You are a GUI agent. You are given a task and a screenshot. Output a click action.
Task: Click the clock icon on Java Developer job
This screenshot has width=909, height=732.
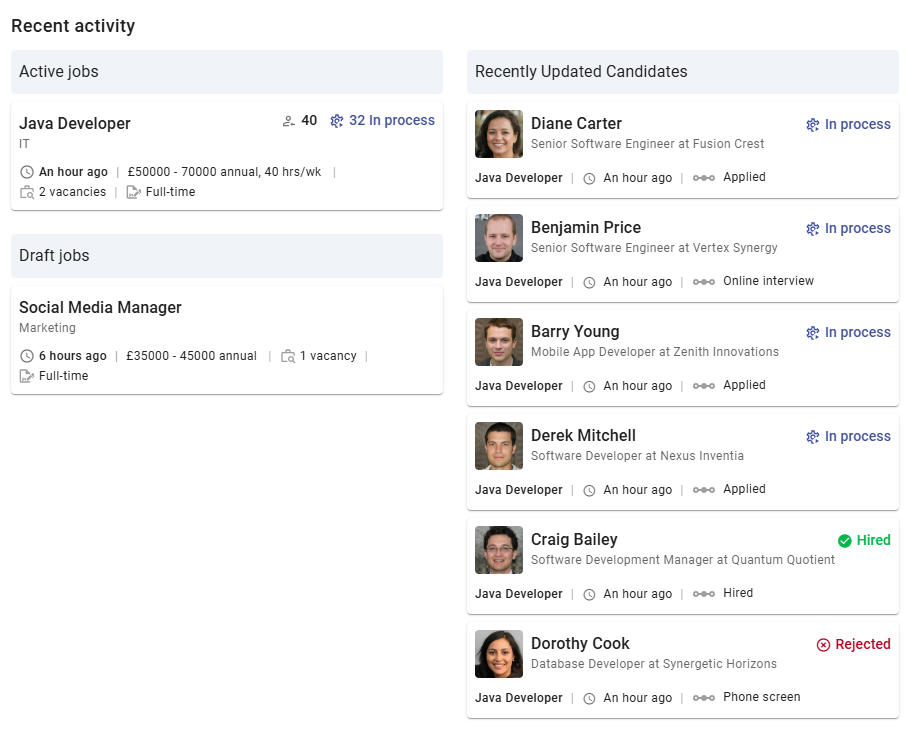point(27,172)
